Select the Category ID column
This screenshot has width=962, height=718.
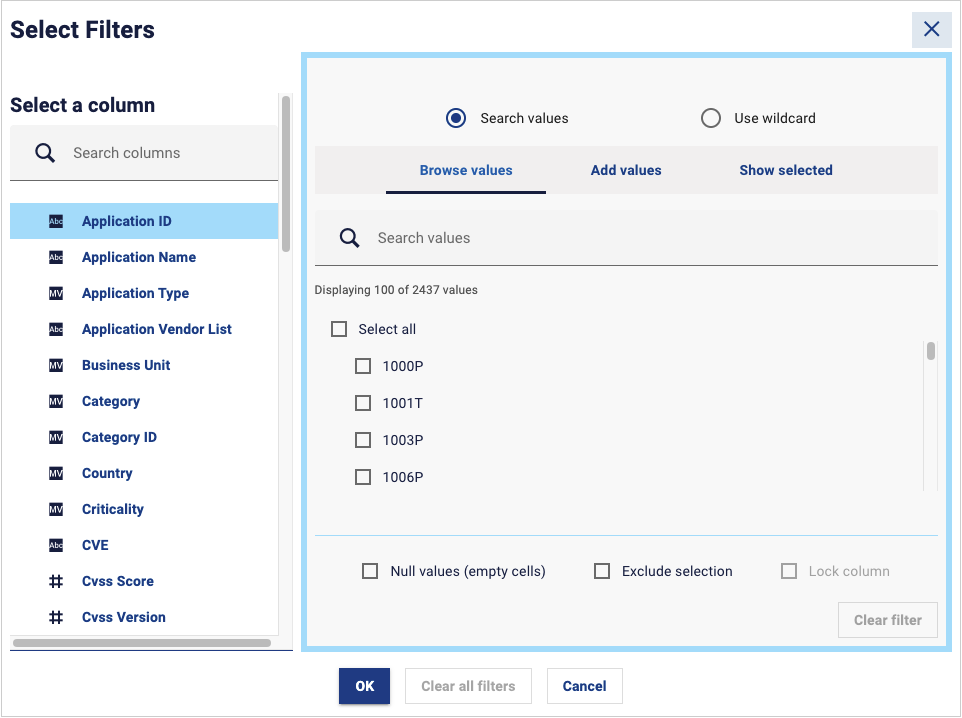[x=144, y=438]
